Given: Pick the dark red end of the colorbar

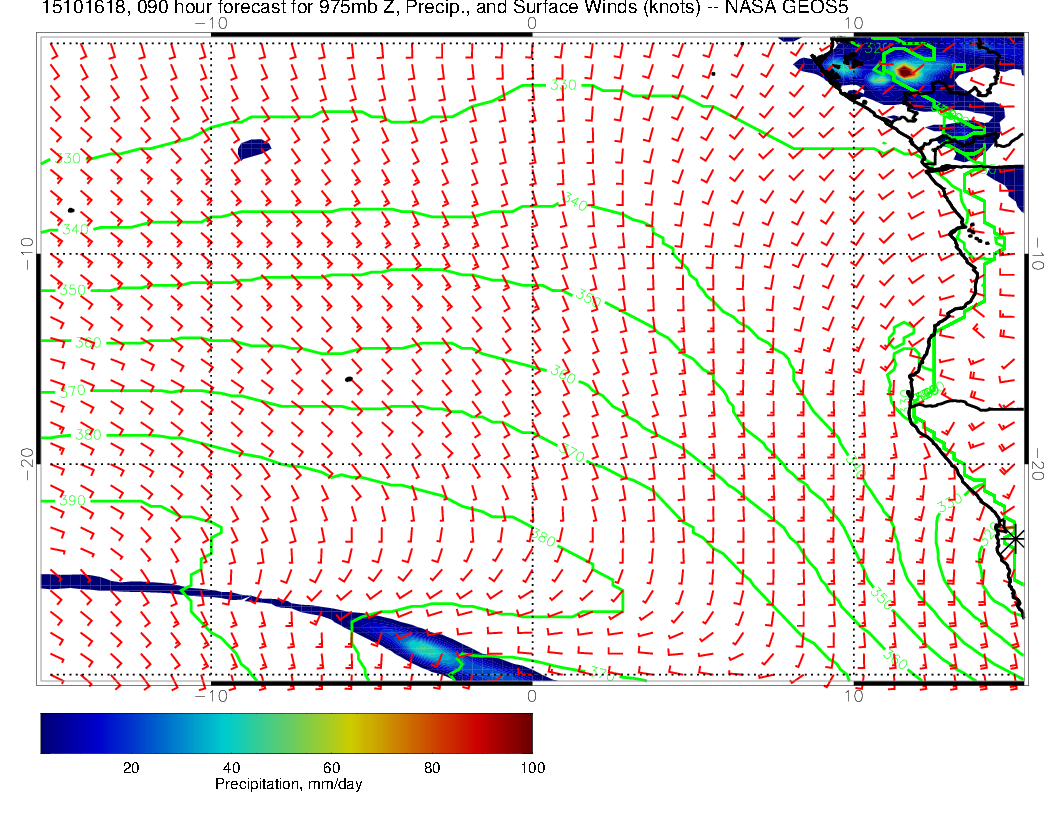Looking at the screenshot, I should point(524,732).
